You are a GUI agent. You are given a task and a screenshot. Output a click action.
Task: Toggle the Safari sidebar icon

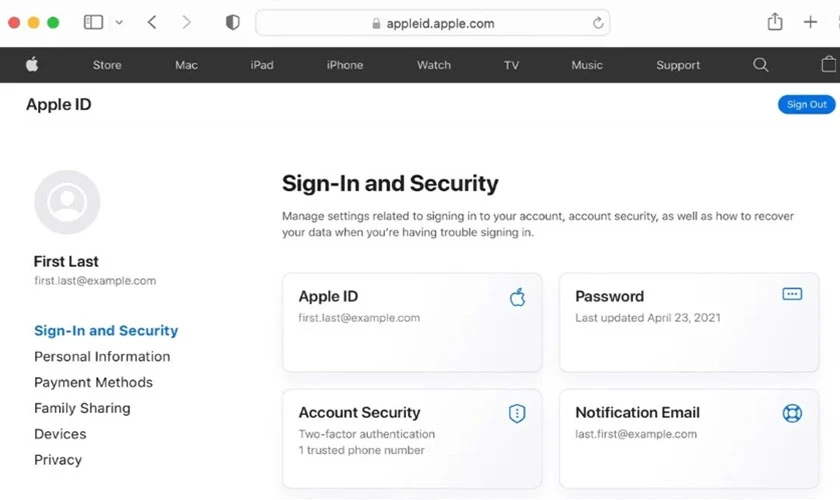pyautogui.click(x=93, y=23)
